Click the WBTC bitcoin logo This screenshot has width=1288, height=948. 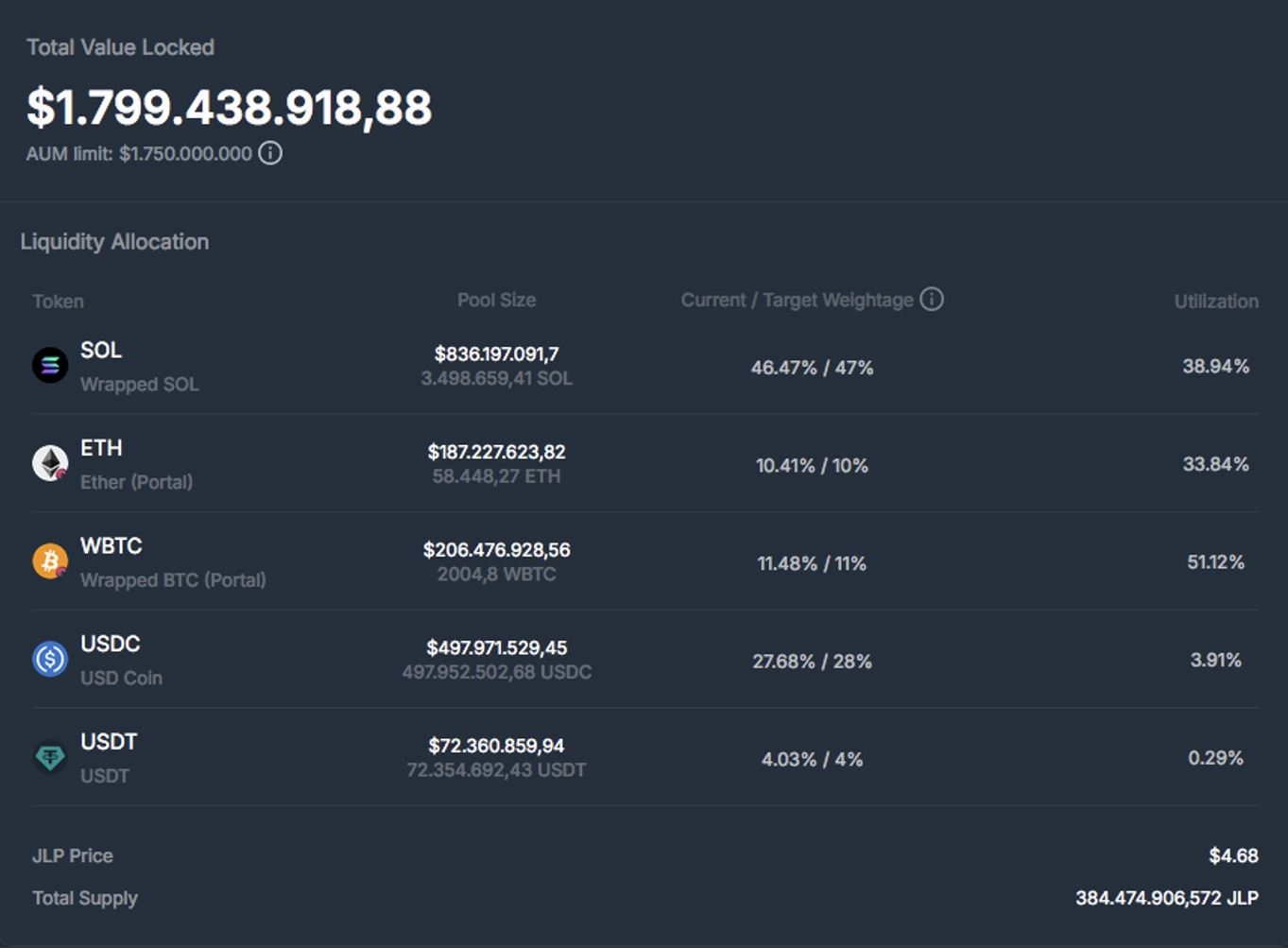pyautogui.click(x=50, y=560)
